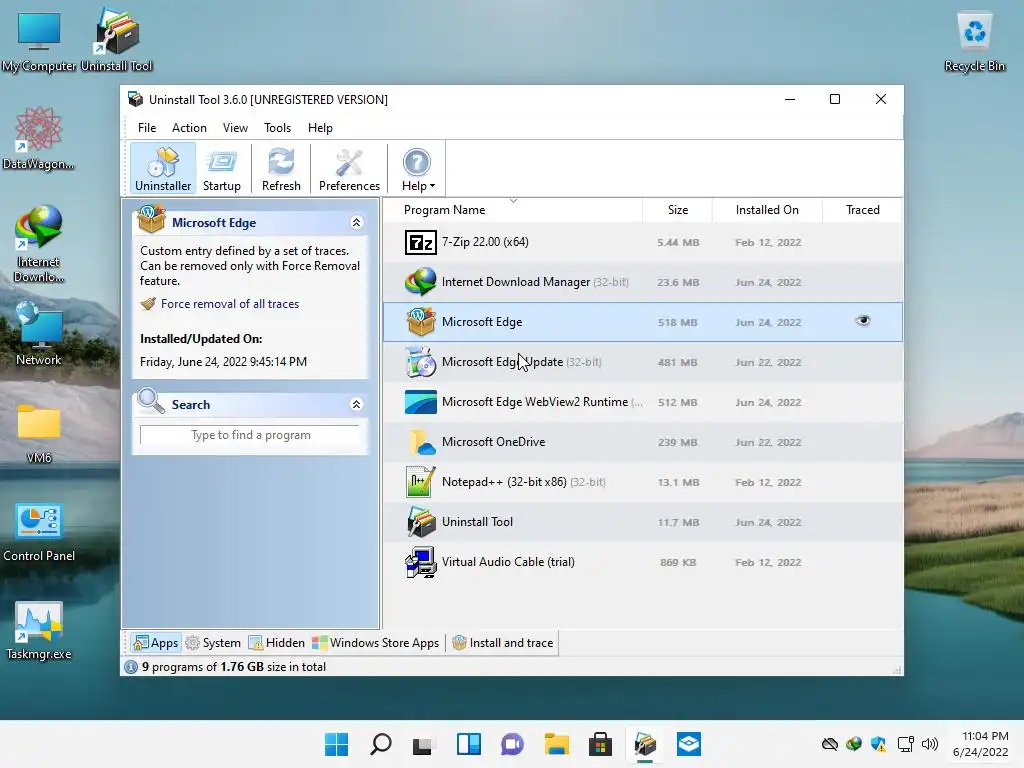Click Force removal of all traces link
This screenshot has width=1024, height=768.
tap(229, 304)
